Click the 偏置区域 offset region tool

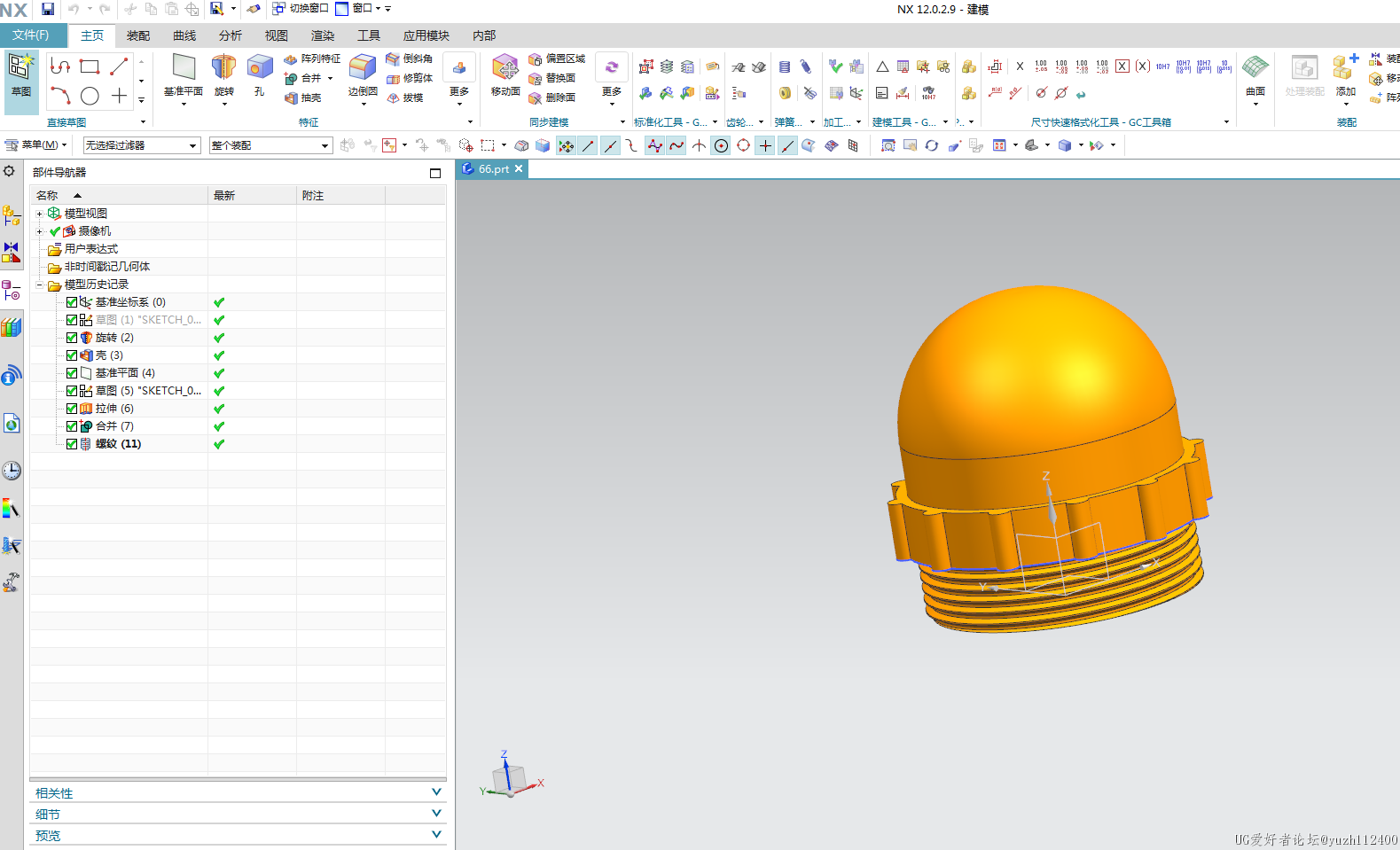[557, 58]
